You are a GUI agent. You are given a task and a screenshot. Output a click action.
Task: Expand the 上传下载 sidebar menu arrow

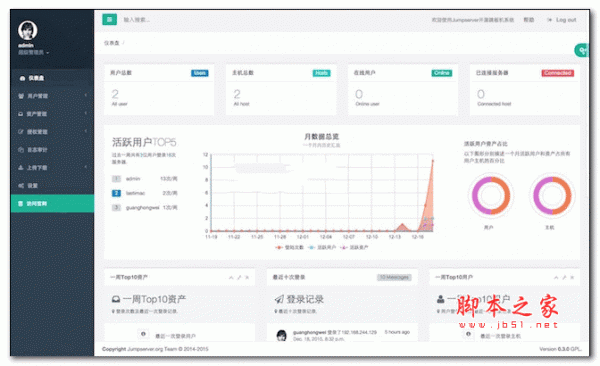click(85, 167)
